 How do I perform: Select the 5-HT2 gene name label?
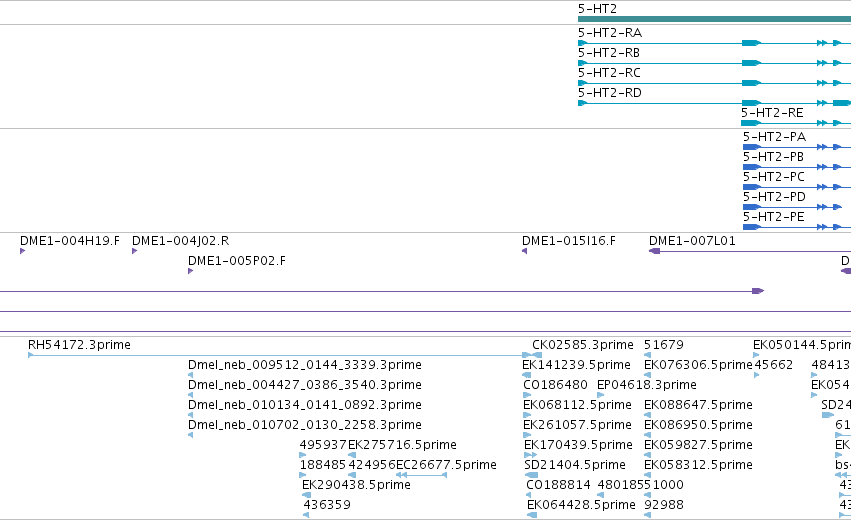pyautogui.click(x=597, y=9)
